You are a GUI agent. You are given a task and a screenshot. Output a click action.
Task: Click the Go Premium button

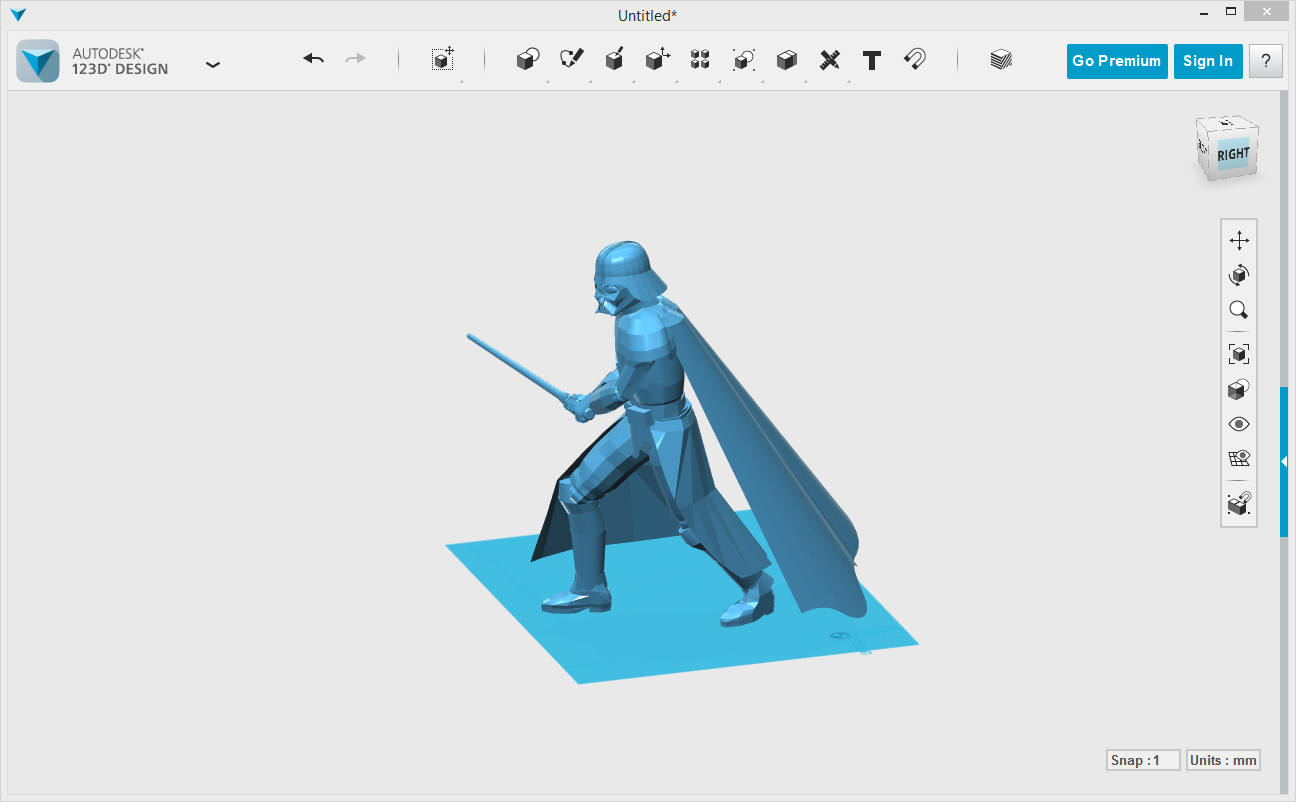pos(1116,61)
